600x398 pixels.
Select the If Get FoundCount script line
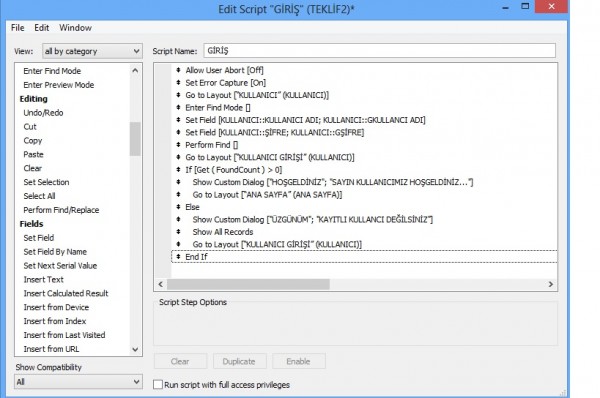point(234,170)
